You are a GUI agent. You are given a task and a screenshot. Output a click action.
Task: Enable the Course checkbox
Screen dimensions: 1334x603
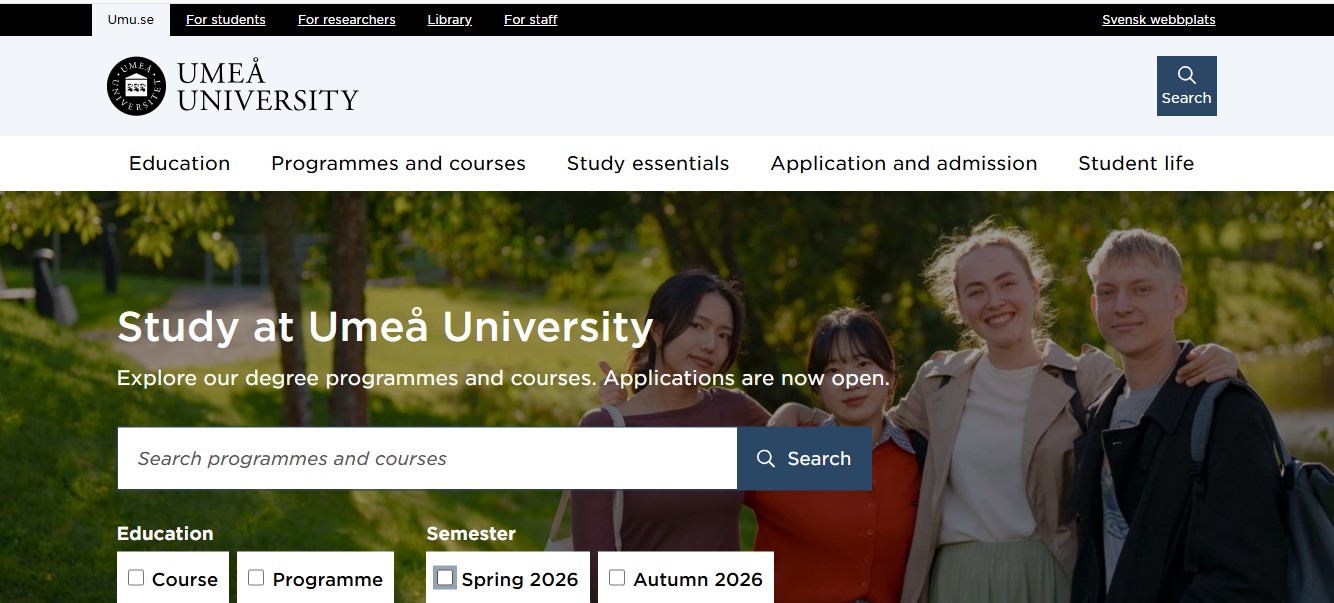coord(136,578)
